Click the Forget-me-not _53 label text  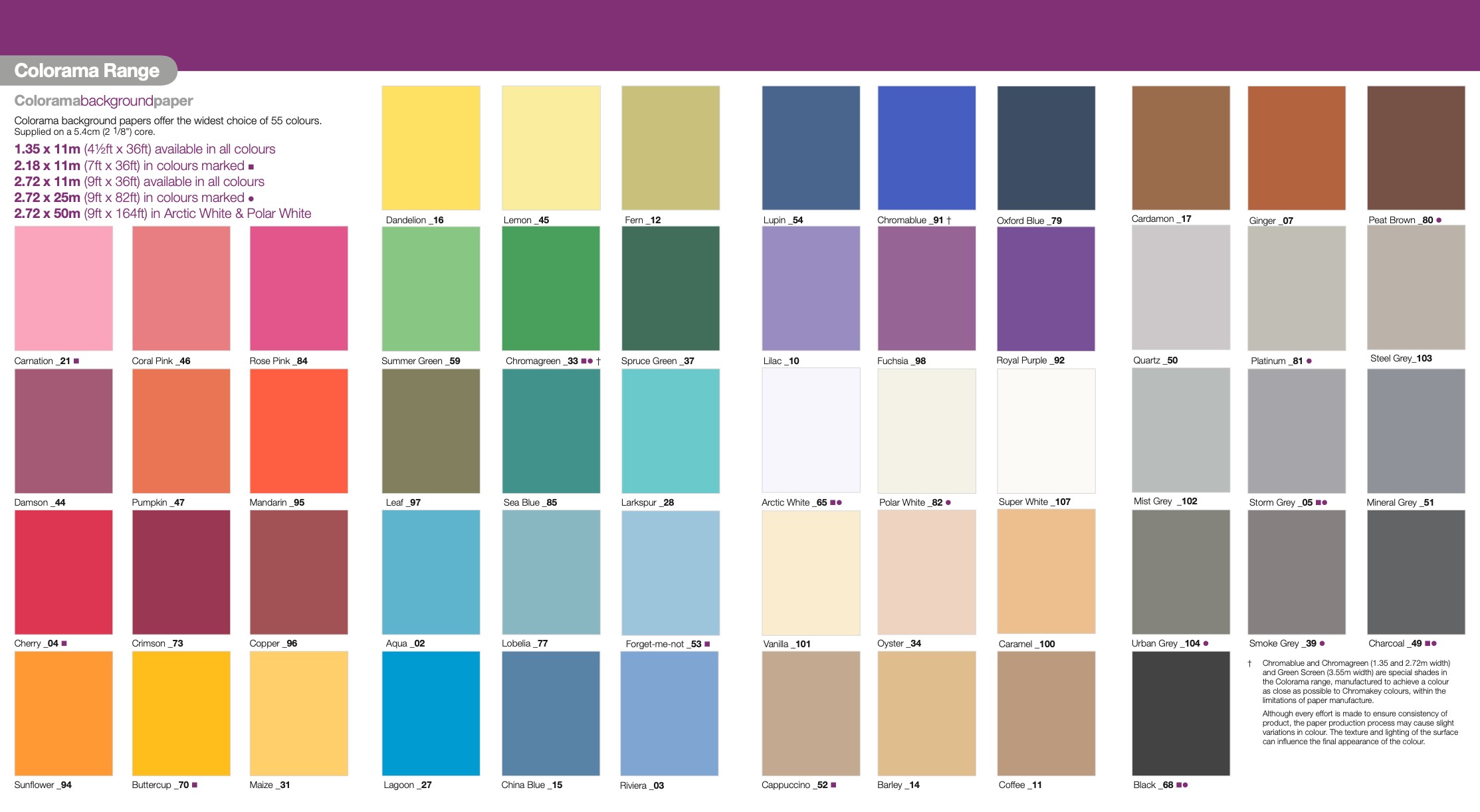663,644
